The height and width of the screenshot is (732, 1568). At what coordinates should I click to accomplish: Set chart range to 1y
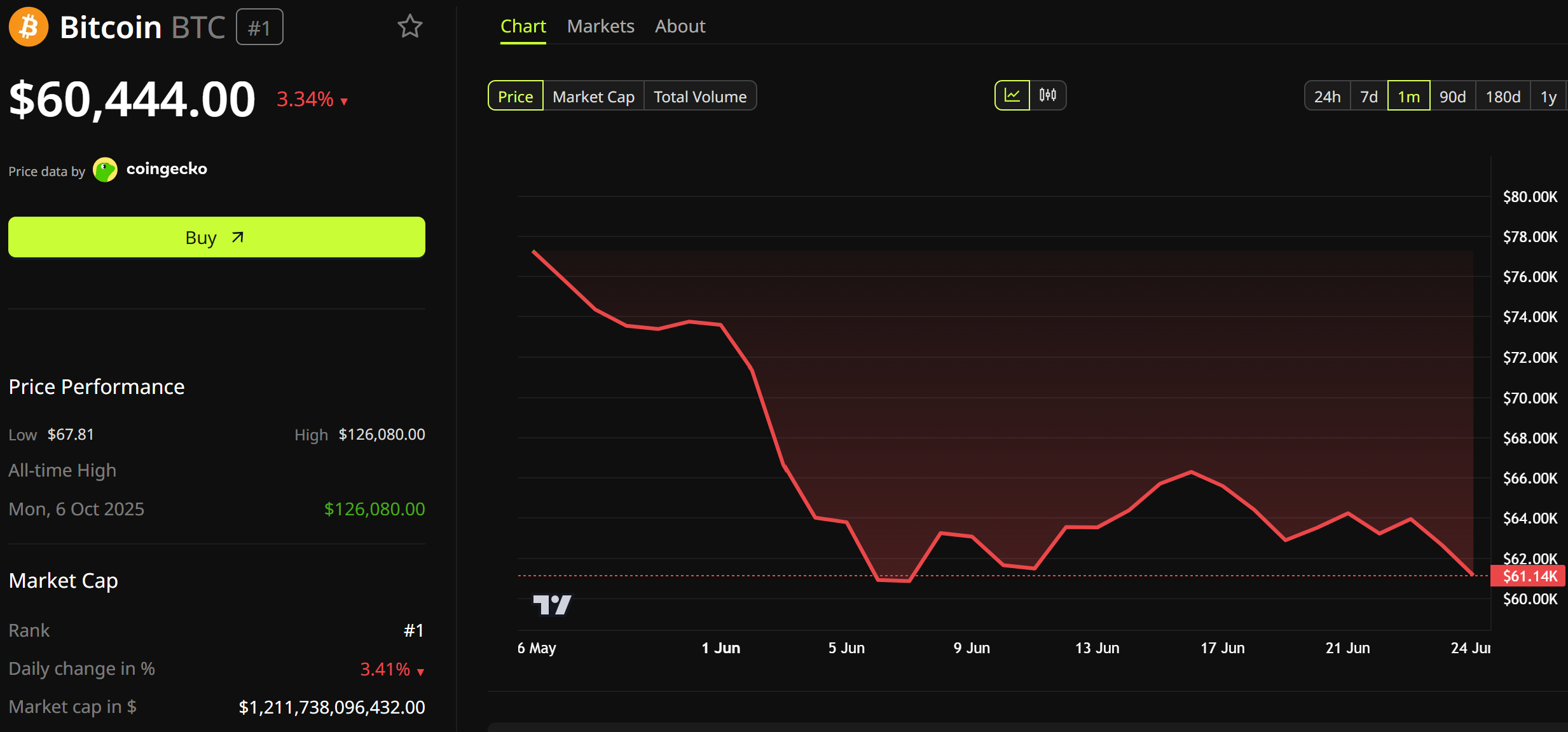[x=1548, y=96]
